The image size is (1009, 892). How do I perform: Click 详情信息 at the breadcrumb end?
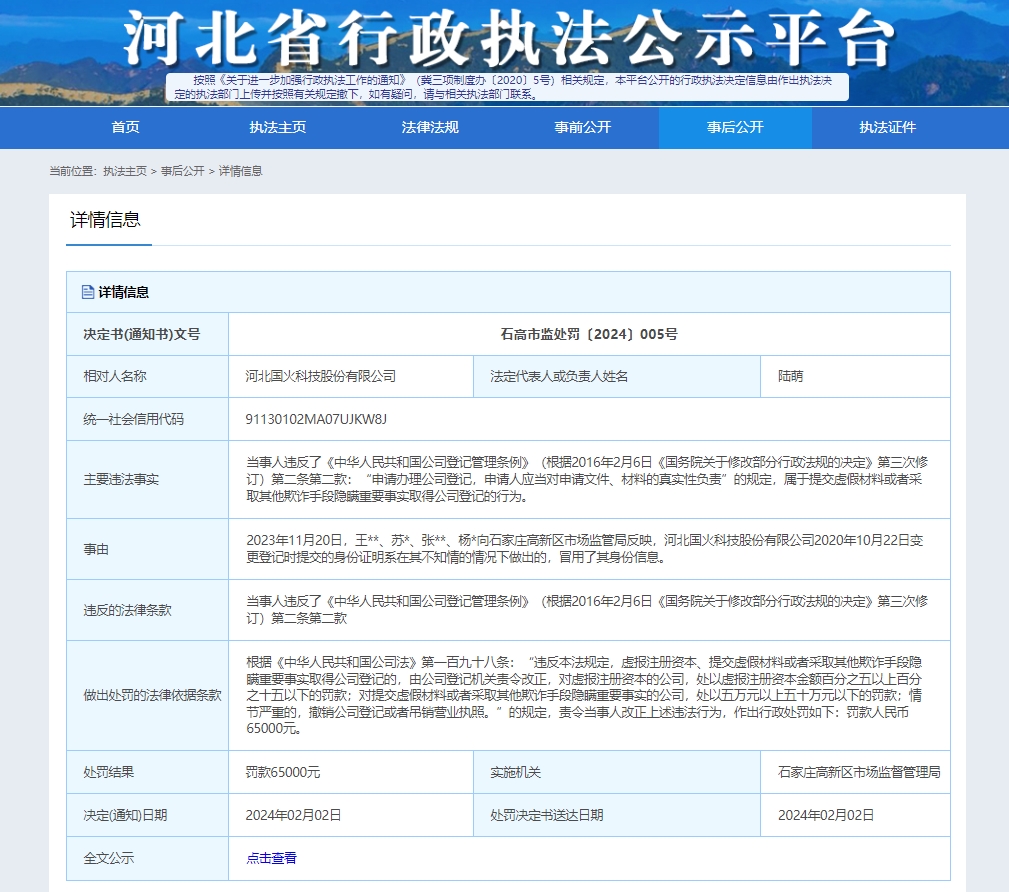[x=241, y=171]
